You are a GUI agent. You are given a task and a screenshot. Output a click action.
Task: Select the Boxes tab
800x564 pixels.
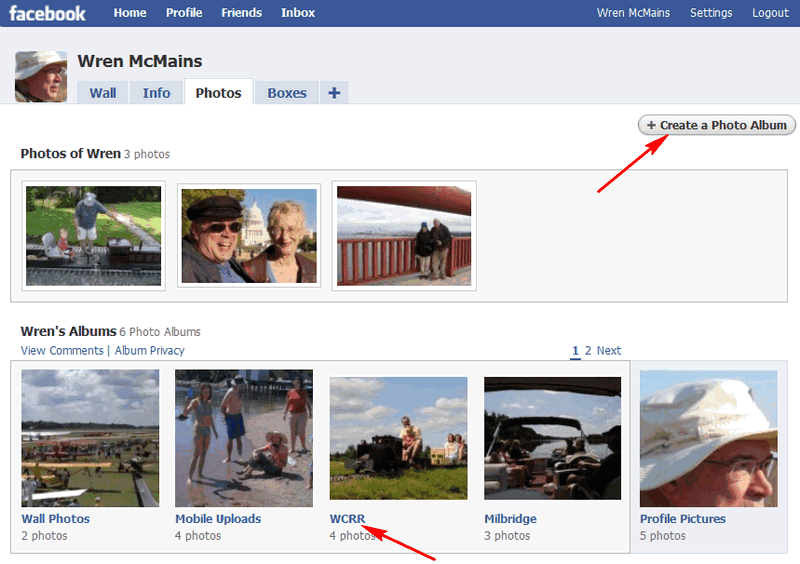point(287,93)
